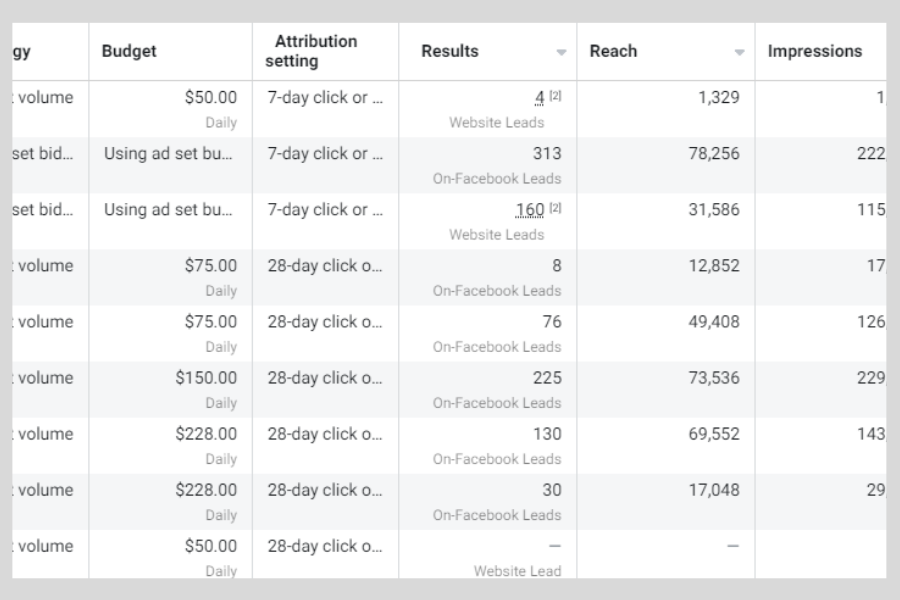900x600 pixels.
Task: Click the budget cell in the 31,586 reach row
Action: (169, 210)
